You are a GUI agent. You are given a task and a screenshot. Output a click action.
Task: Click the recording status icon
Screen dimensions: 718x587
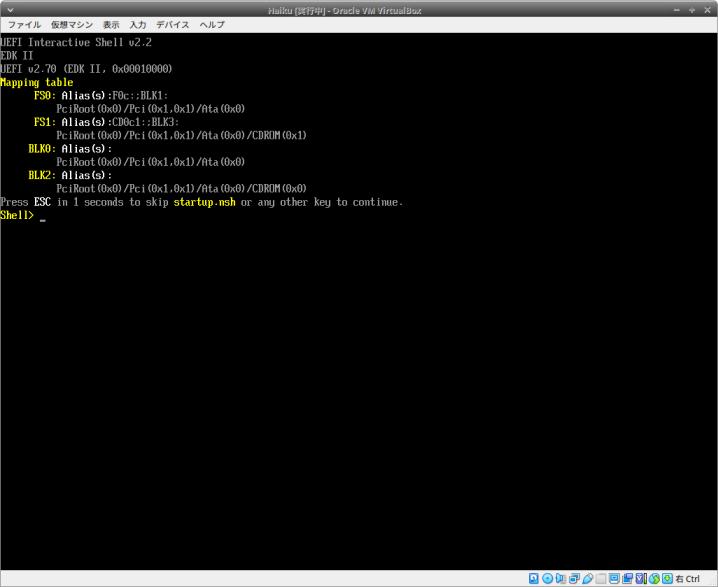(627, 579)
